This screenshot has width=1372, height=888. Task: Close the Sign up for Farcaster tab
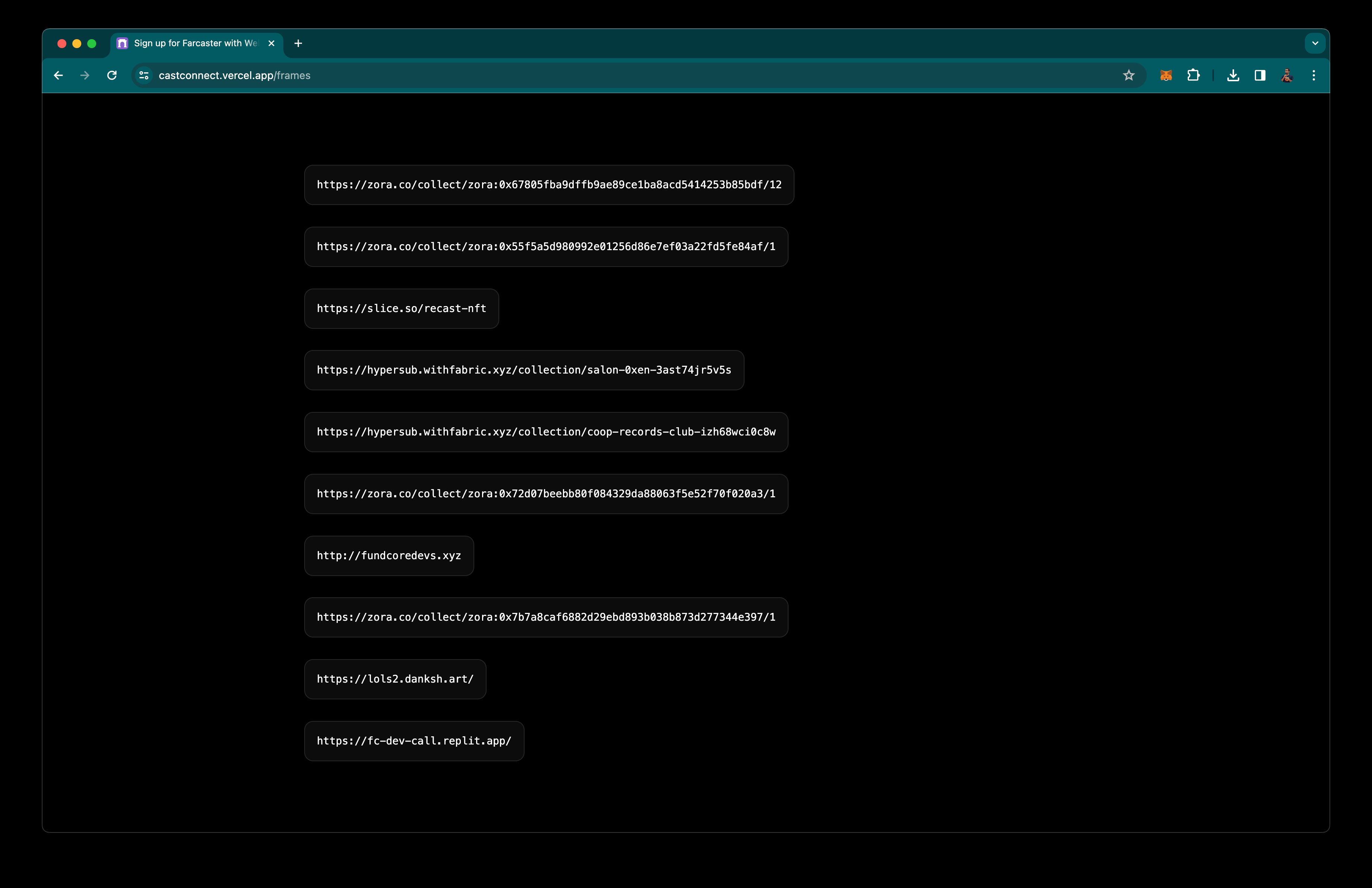point(271,43)
